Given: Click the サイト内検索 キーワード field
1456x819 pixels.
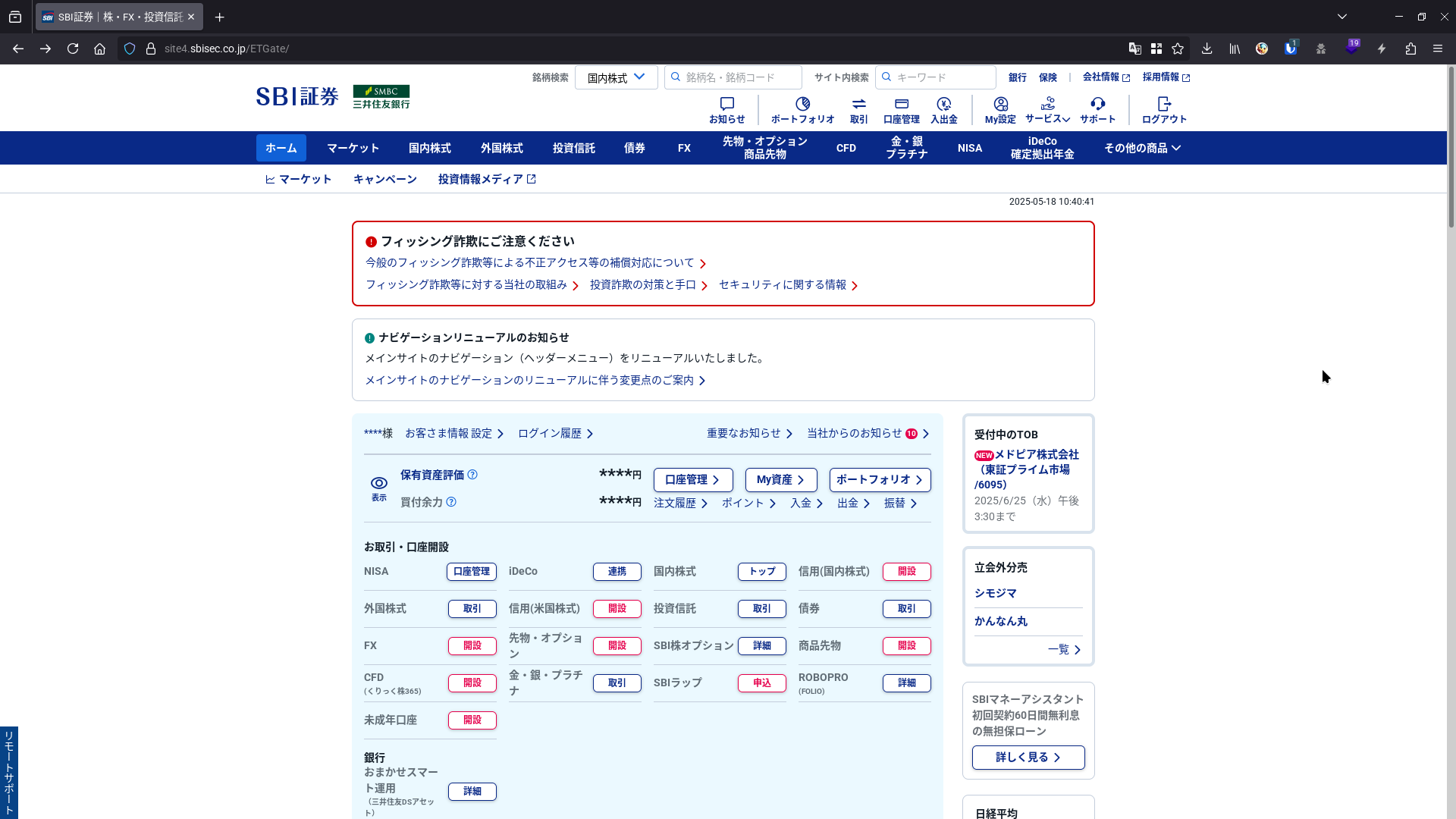Looking at the screenshot, I should (x=935, y=77).
